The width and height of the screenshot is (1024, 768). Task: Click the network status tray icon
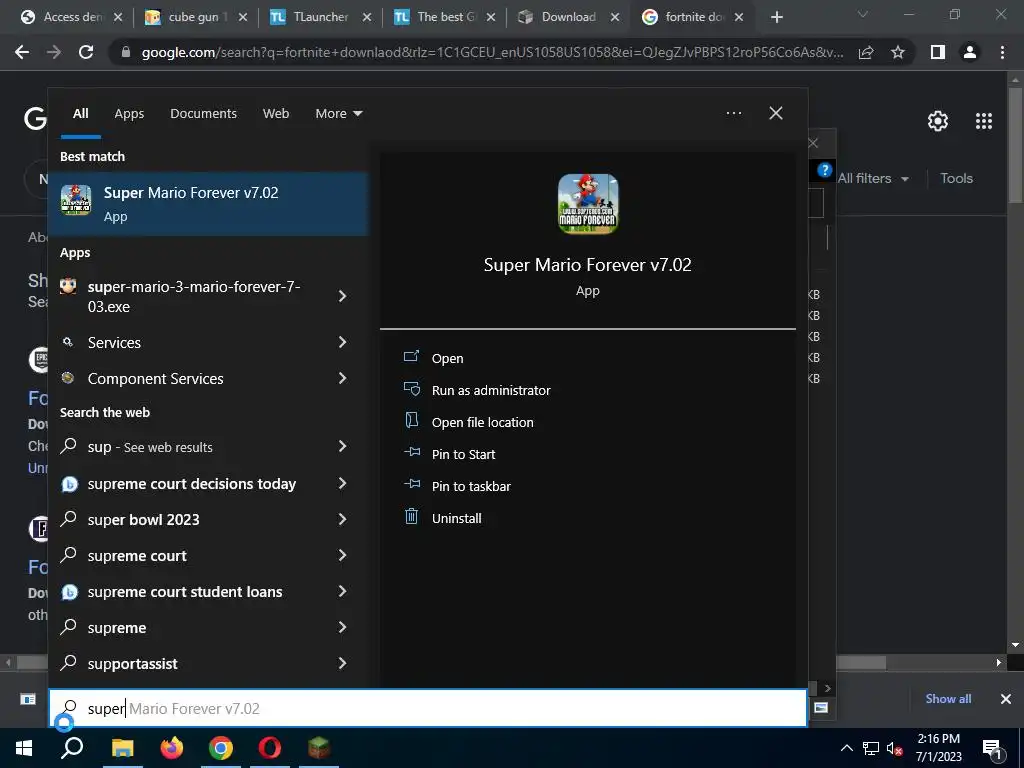click(871, 748)
